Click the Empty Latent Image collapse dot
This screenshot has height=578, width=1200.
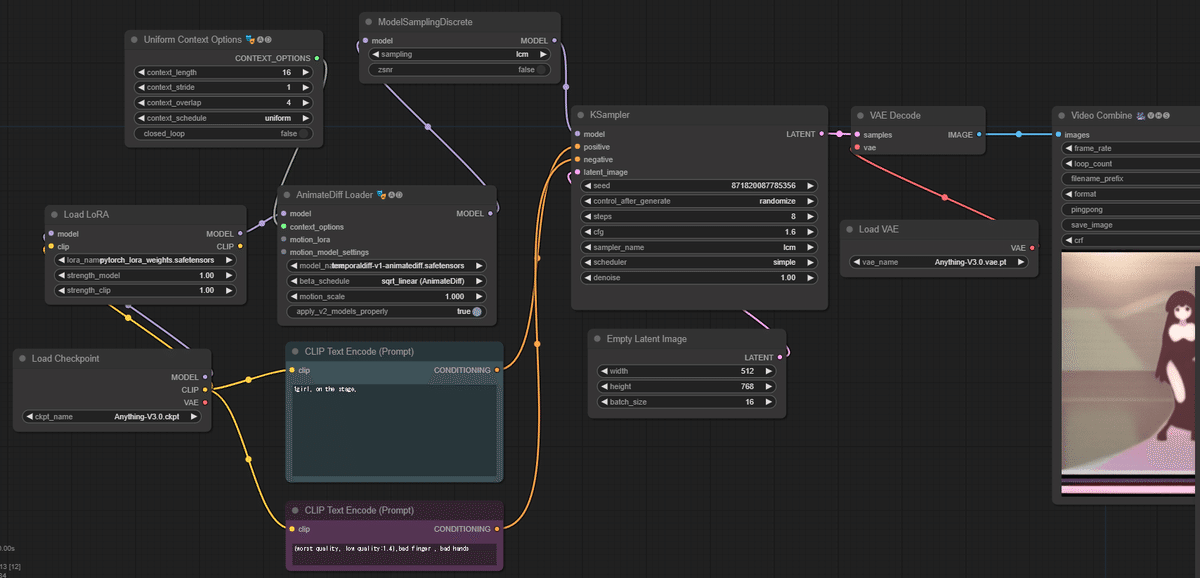click(596, 339)
